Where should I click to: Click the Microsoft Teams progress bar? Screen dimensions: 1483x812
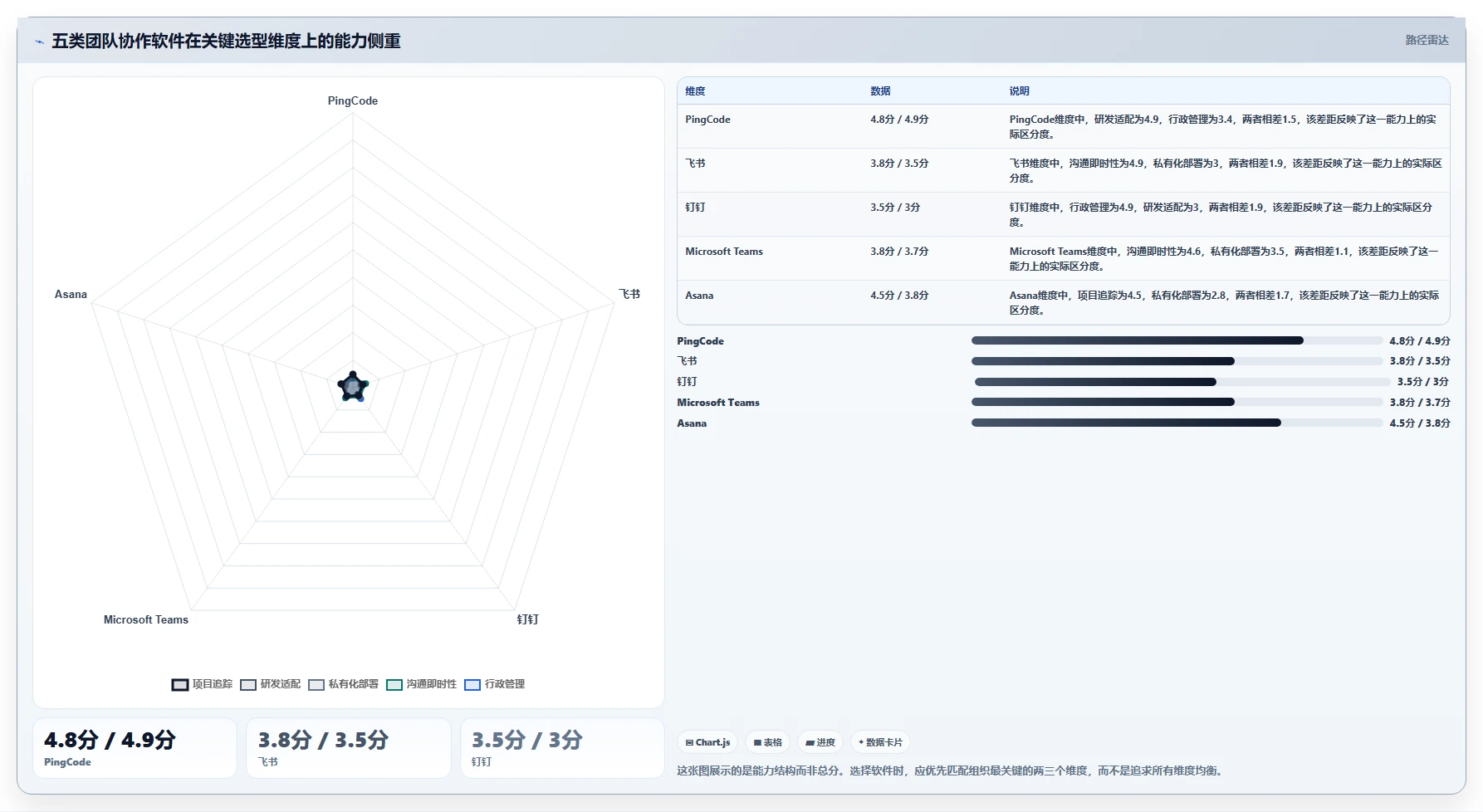(x=1177, y=402)
